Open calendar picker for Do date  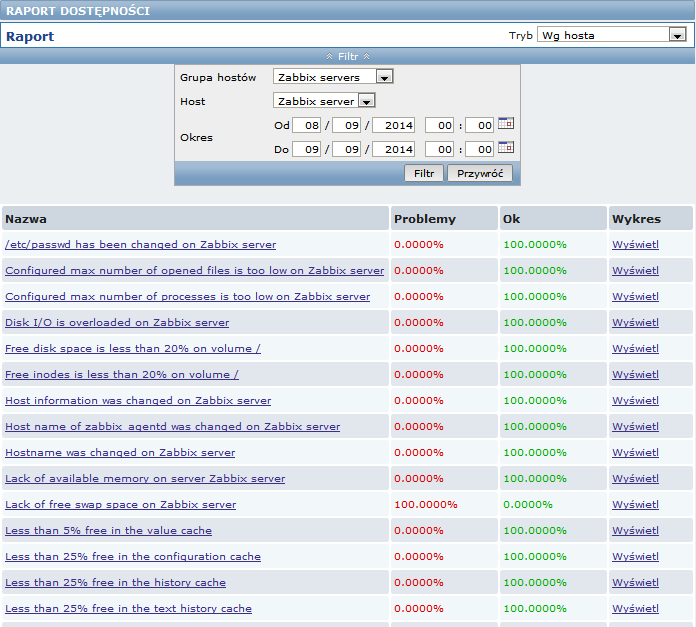pyautogui.click(x=506, y=147)
